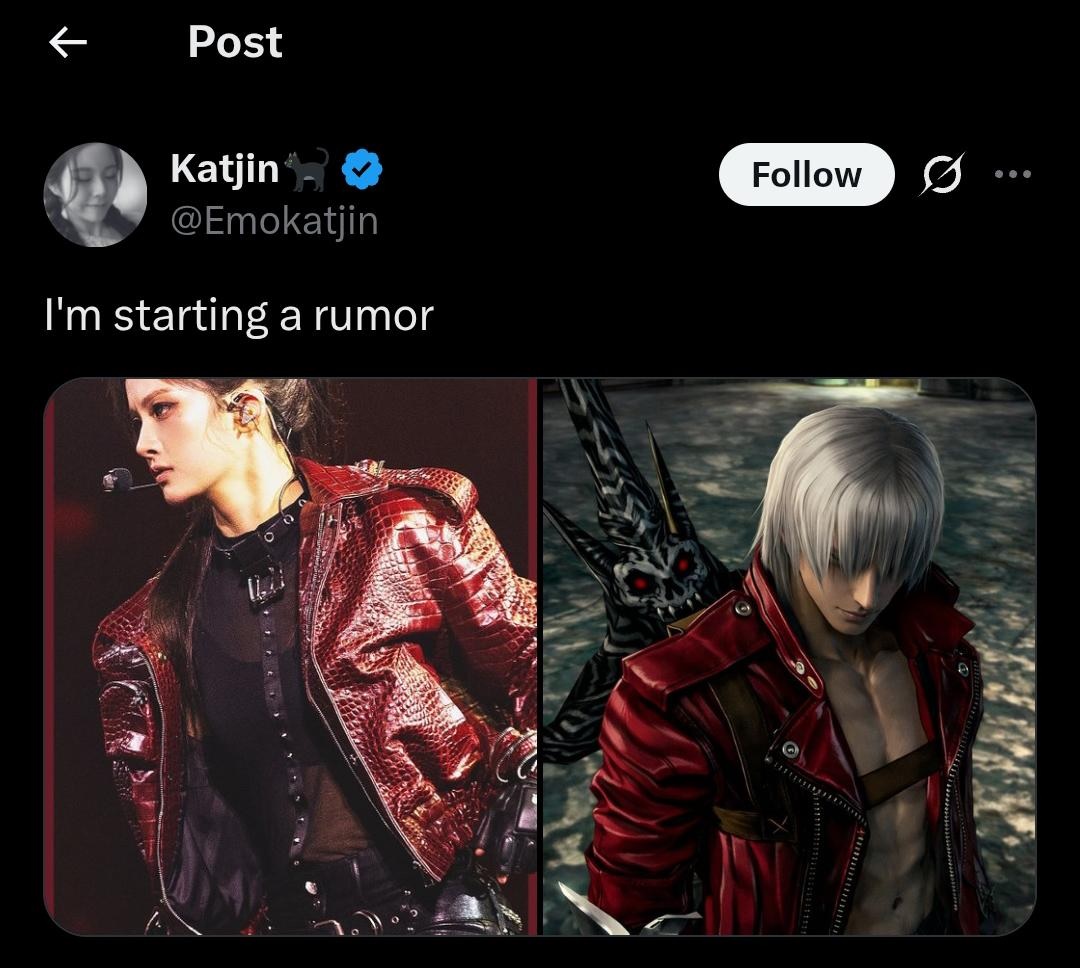Screen dimensions: 1080x968
Task: Open the Katjin display name profile link
Action: click(225, 169)
